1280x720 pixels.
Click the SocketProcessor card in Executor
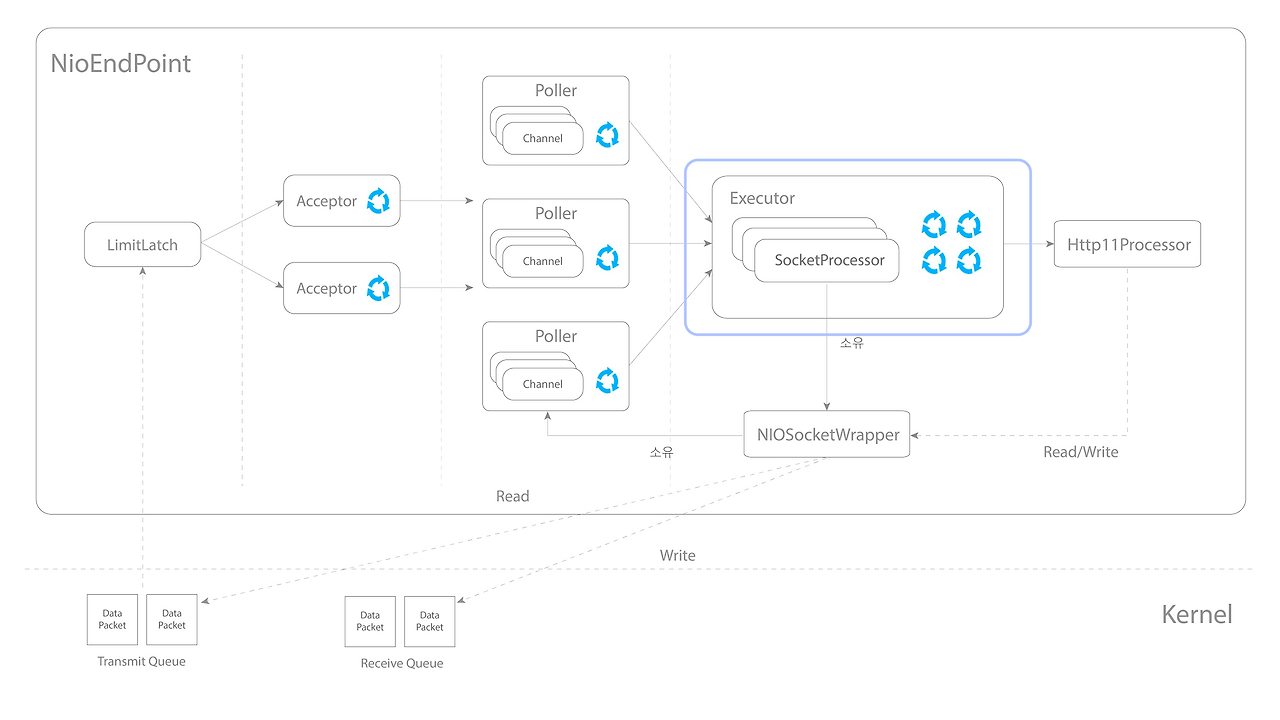pos(827,260)
